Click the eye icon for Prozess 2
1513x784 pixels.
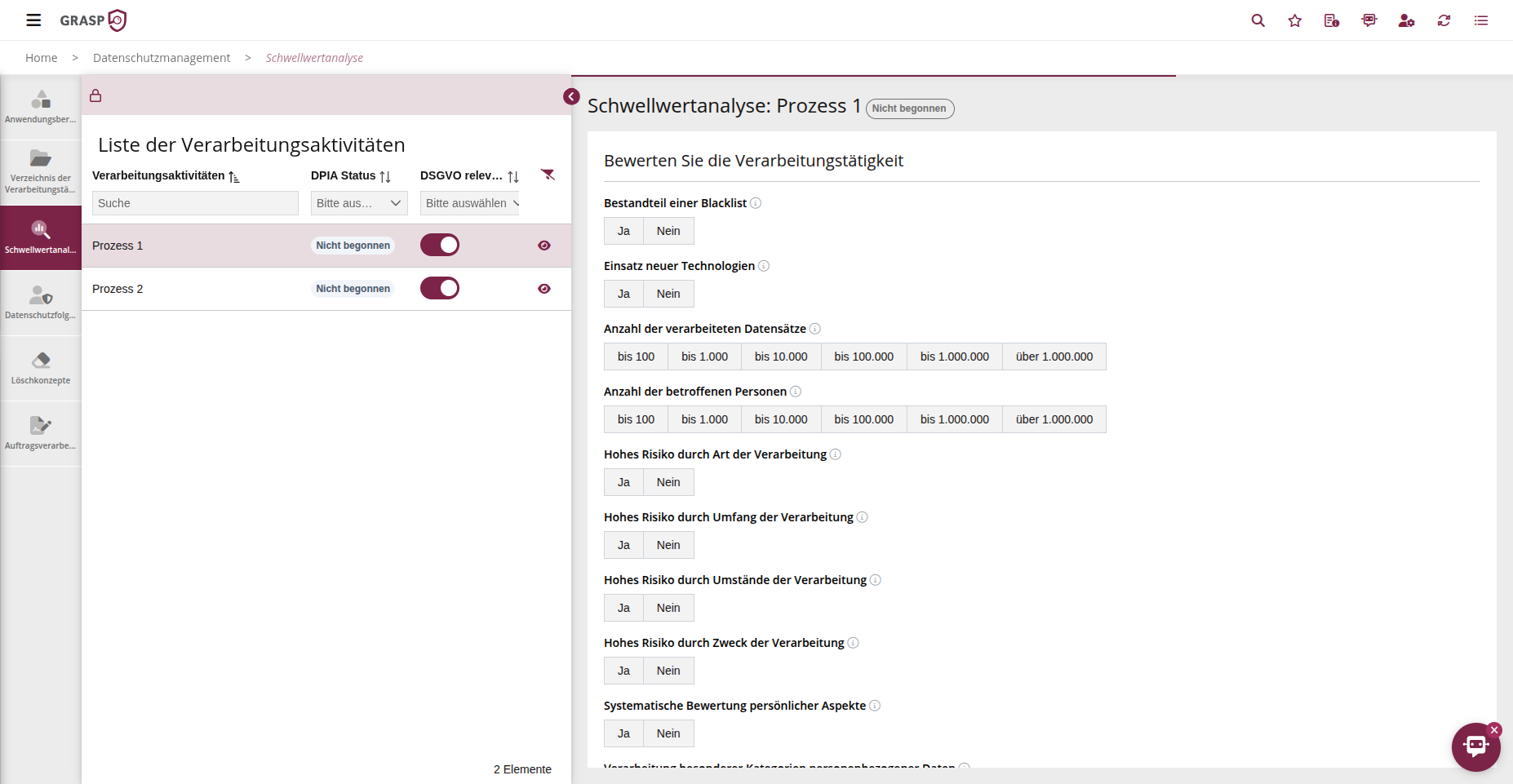[x=544, y=289]
